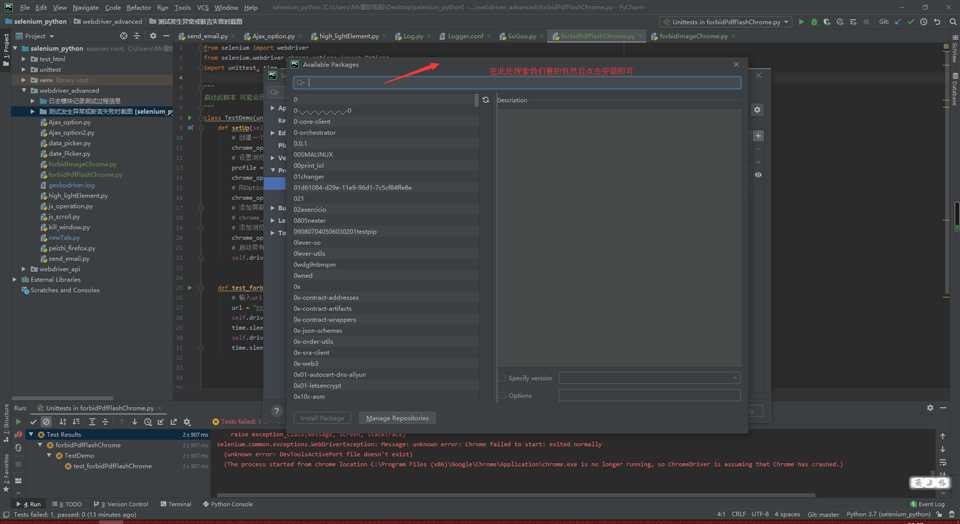Reload the package list in Available Packages

click(486, 100)
